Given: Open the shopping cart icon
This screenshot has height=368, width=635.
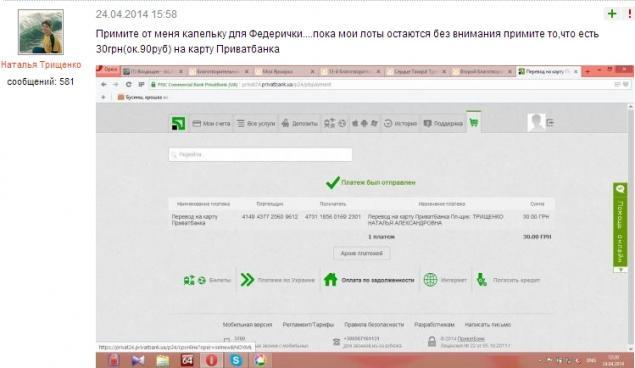Looking at the screenshot, I should pyautogui.click(x=473, y=123).
